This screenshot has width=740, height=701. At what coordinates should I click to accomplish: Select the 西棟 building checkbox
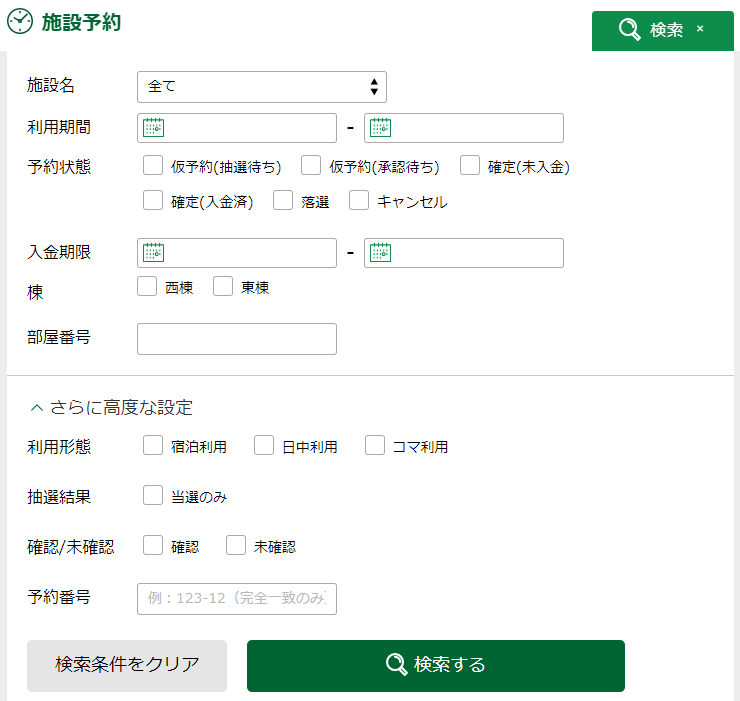(x=147, y=286)
